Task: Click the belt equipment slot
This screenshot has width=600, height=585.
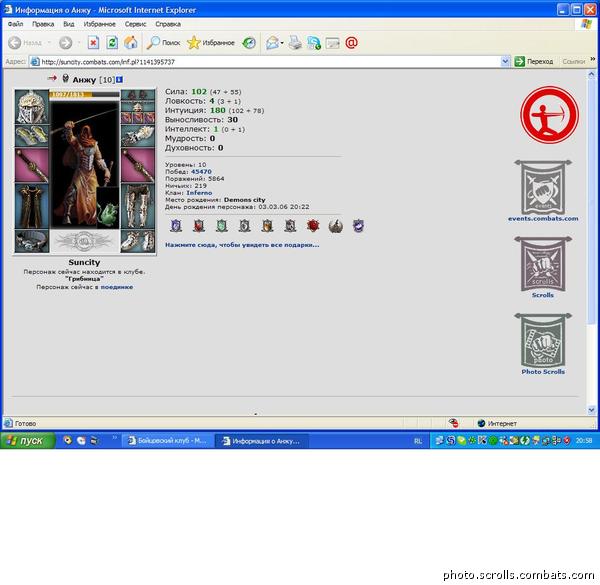Action: (x=32, y=241)
